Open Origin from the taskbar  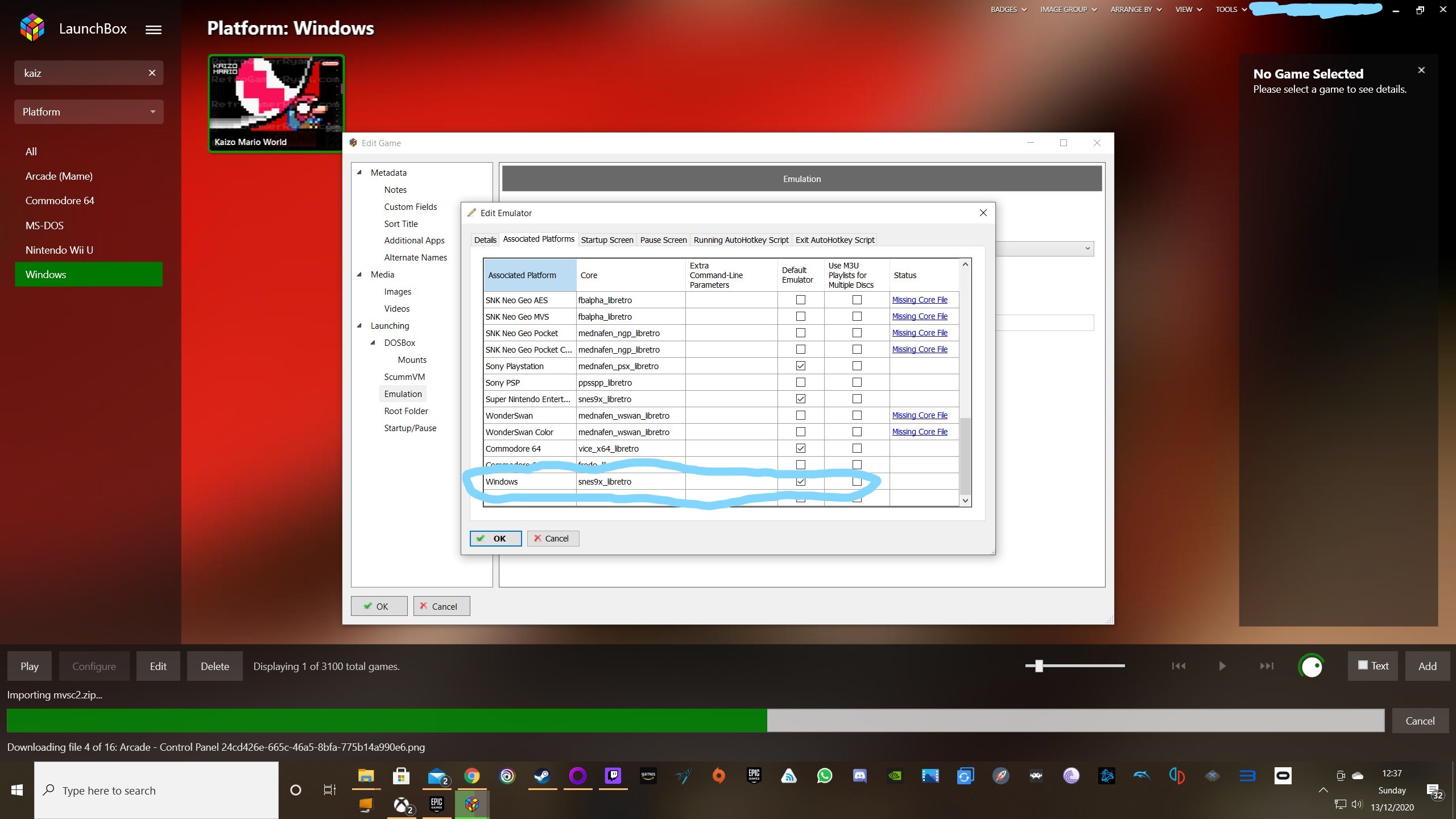click(x=718, y=776)
